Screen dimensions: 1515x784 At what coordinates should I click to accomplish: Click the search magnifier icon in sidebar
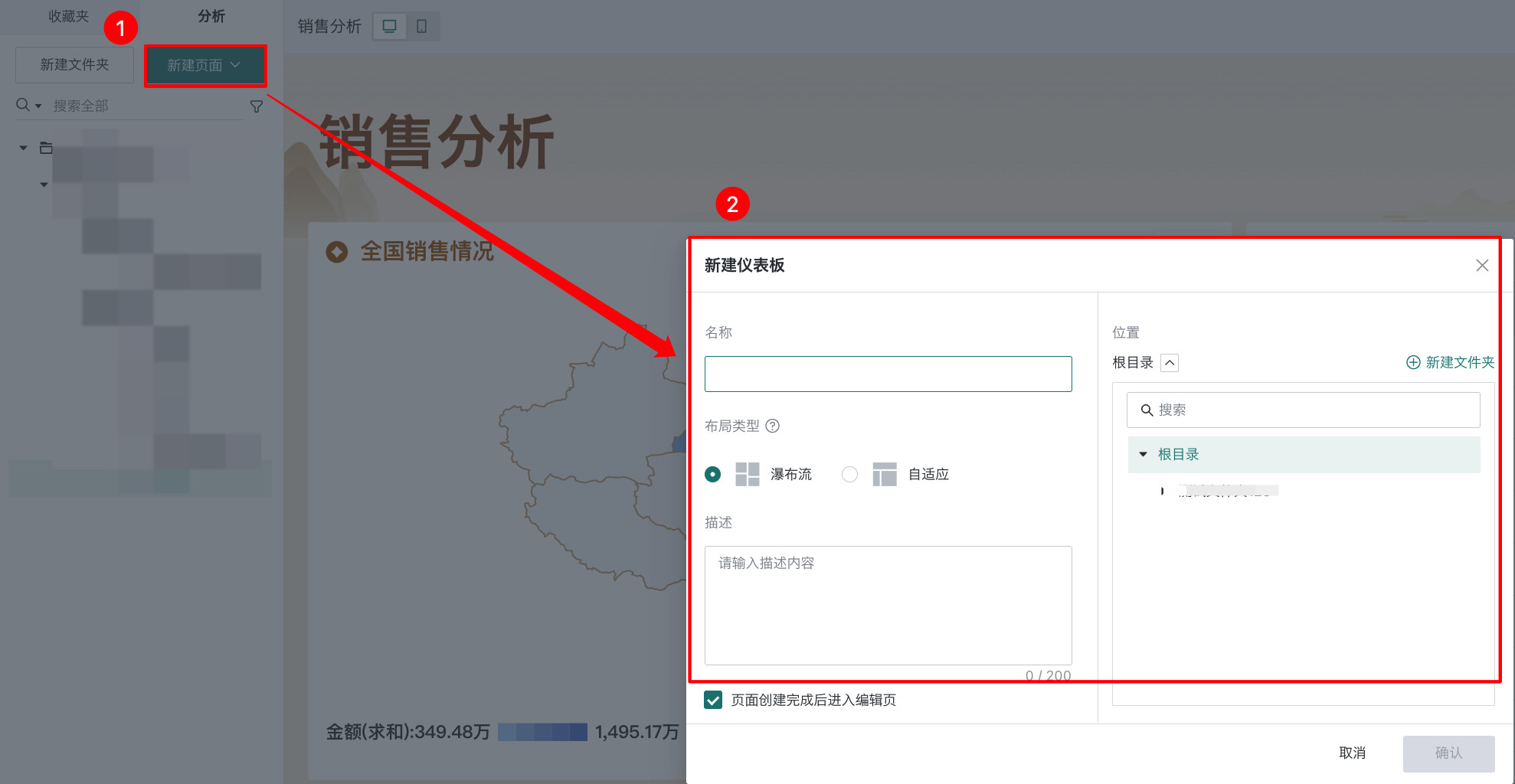[23, 105]
